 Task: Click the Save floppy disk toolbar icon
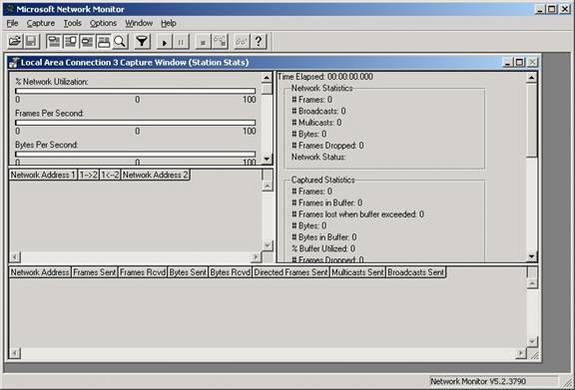[32, 41]
